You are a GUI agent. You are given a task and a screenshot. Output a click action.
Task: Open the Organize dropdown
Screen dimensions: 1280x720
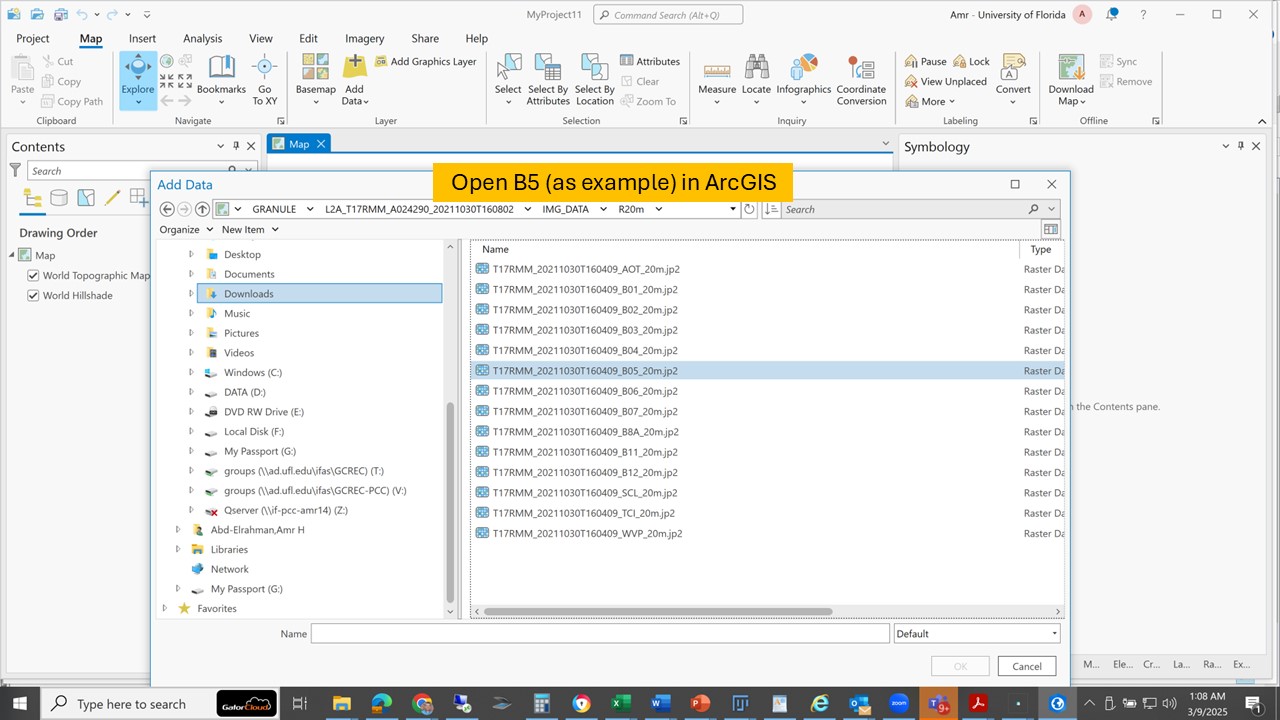click(186, 229)
